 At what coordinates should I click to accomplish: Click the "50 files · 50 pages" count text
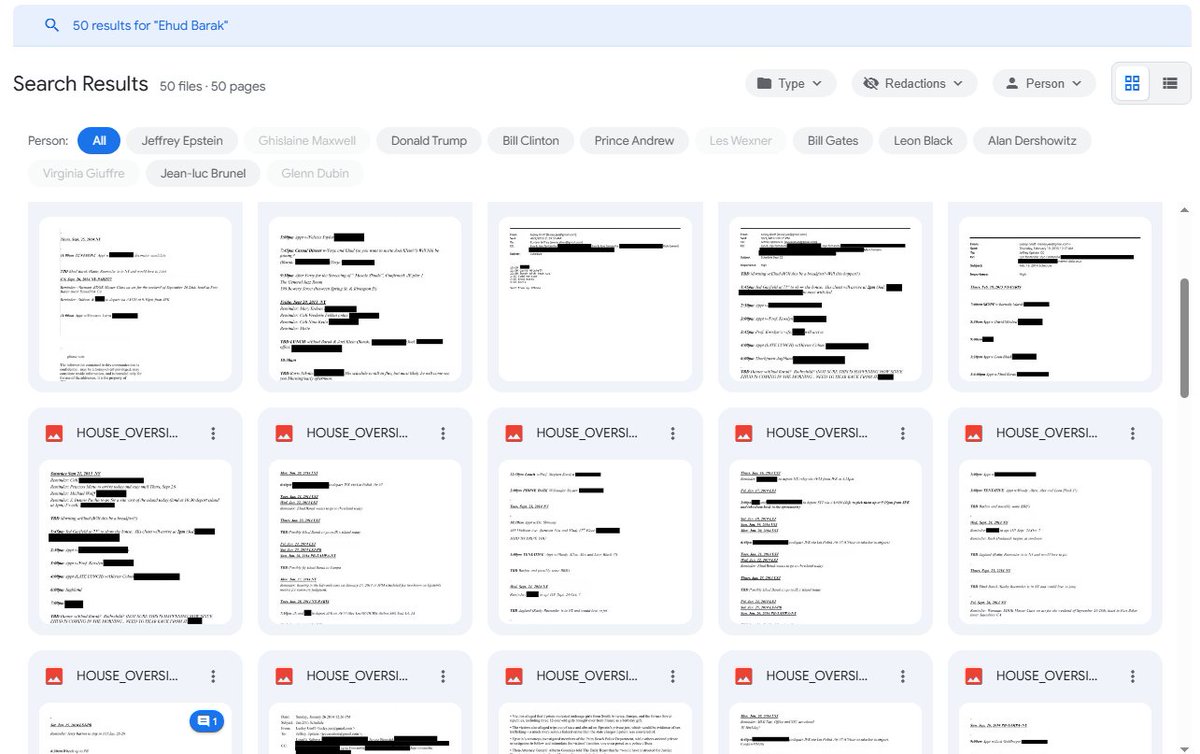[x=212, y=86]
